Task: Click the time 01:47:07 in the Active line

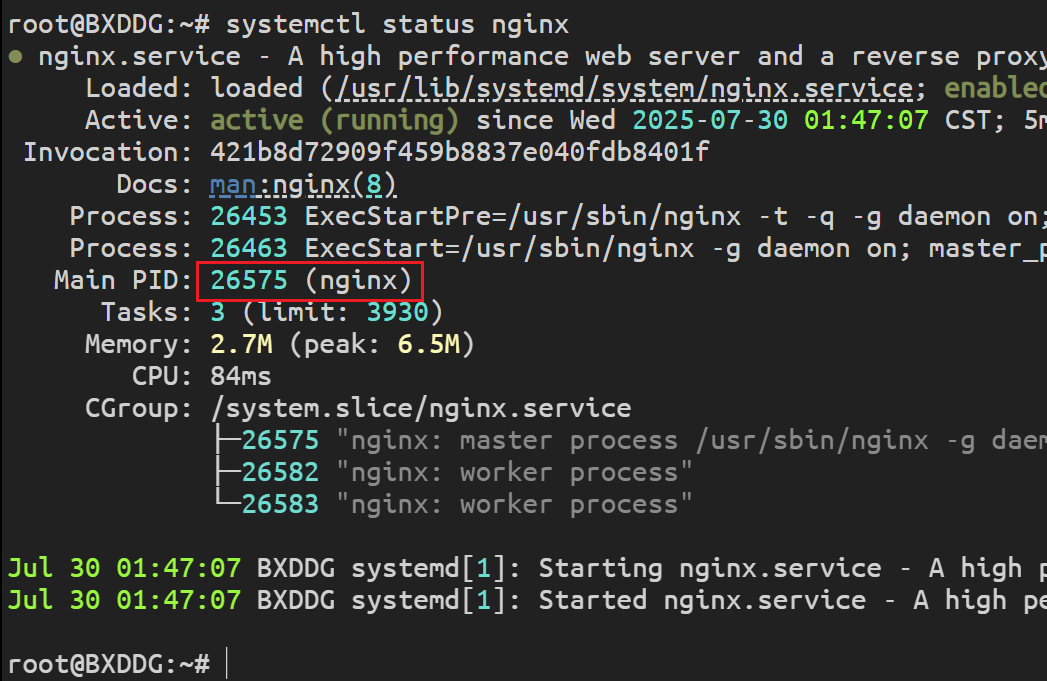Action: click(866, 121)
